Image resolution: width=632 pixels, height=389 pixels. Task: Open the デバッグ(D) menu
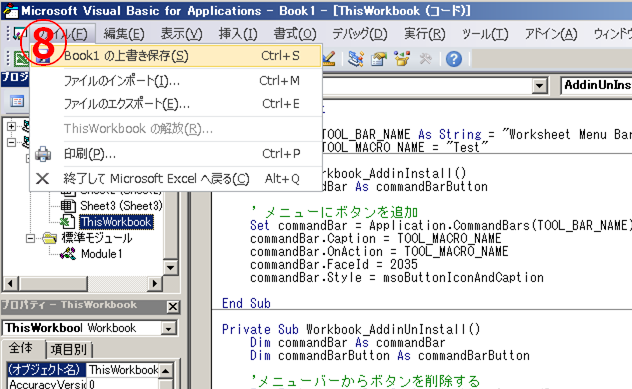360,34
